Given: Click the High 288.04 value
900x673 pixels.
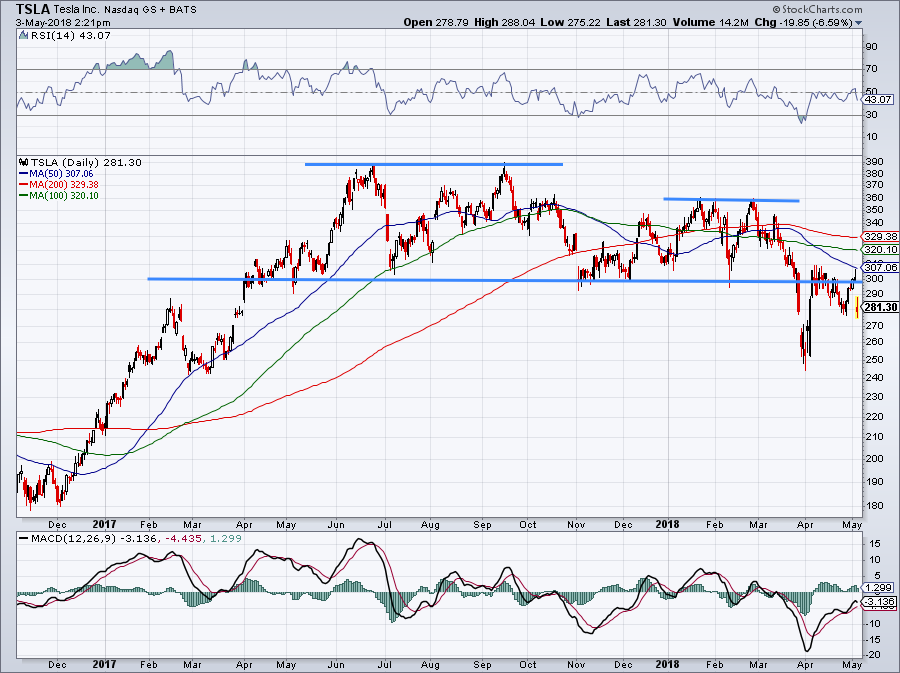Looking at the screenshot, I should click(505, 22).
